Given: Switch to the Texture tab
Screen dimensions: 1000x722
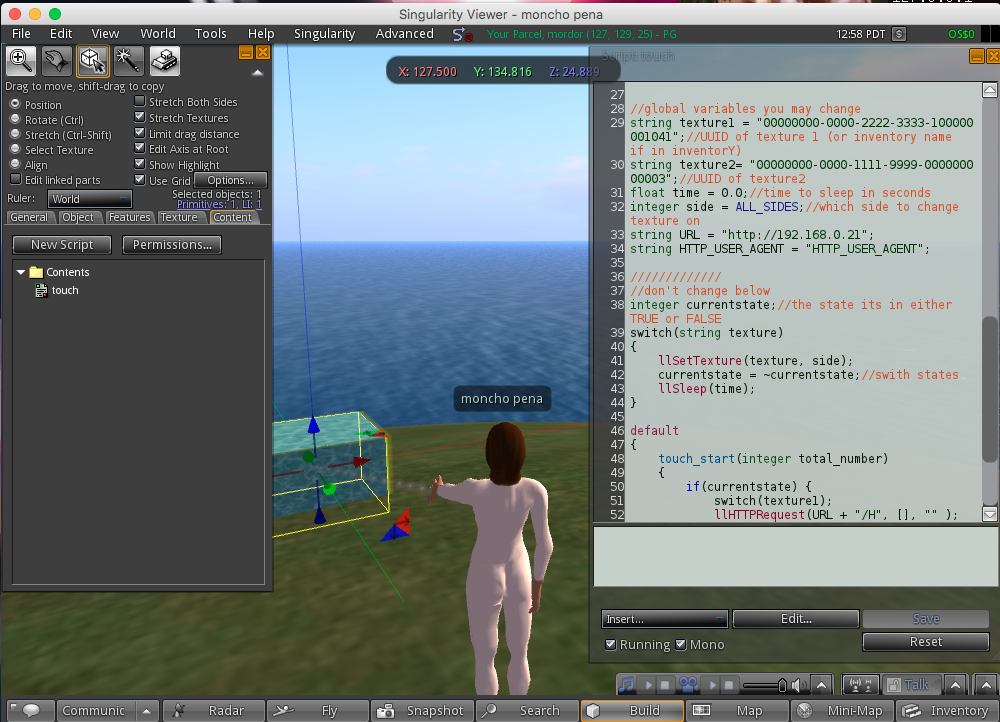Looking at the screenshot, I should [179, 217].
